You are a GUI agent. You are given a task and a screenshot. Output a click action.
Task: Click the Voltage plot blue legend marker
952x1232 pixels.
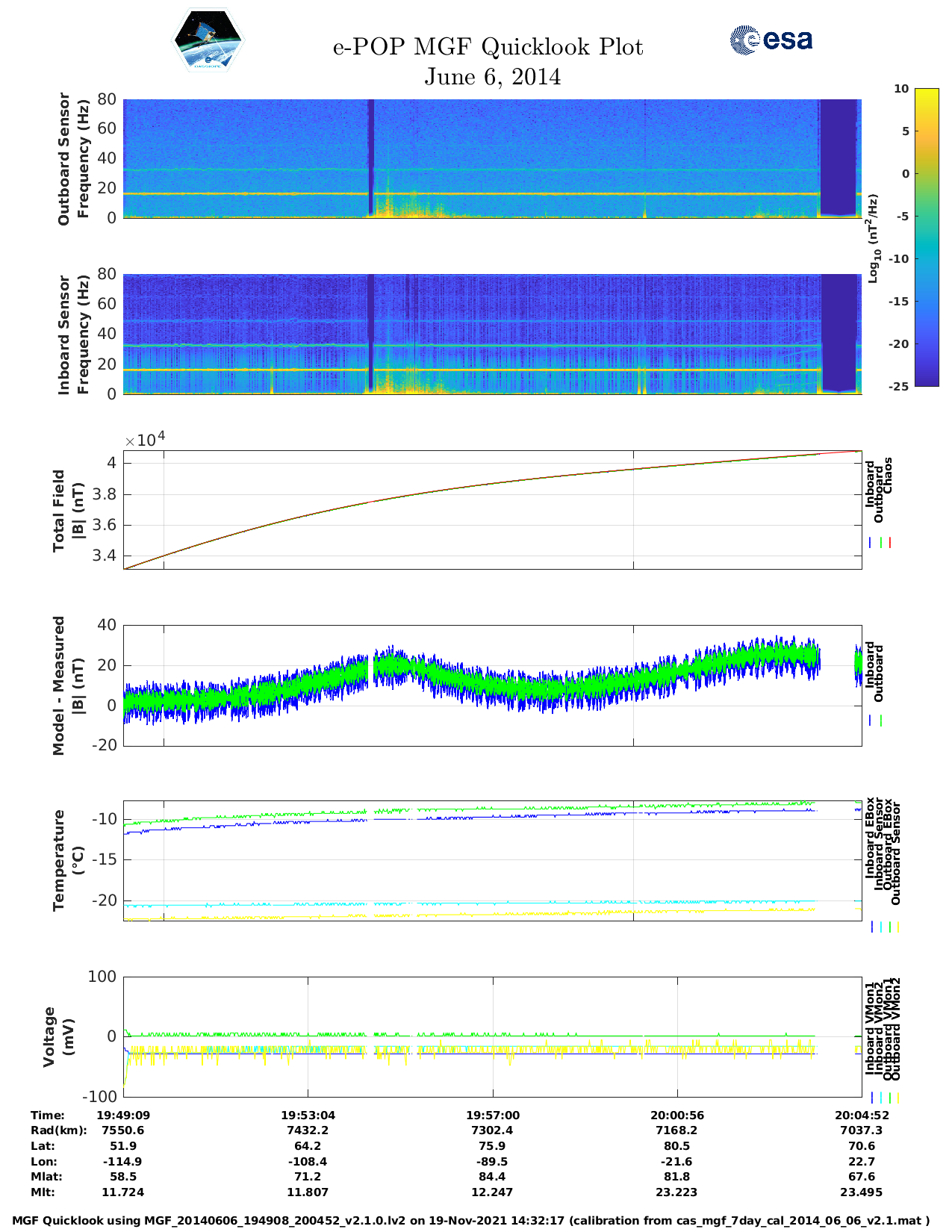872,1098
